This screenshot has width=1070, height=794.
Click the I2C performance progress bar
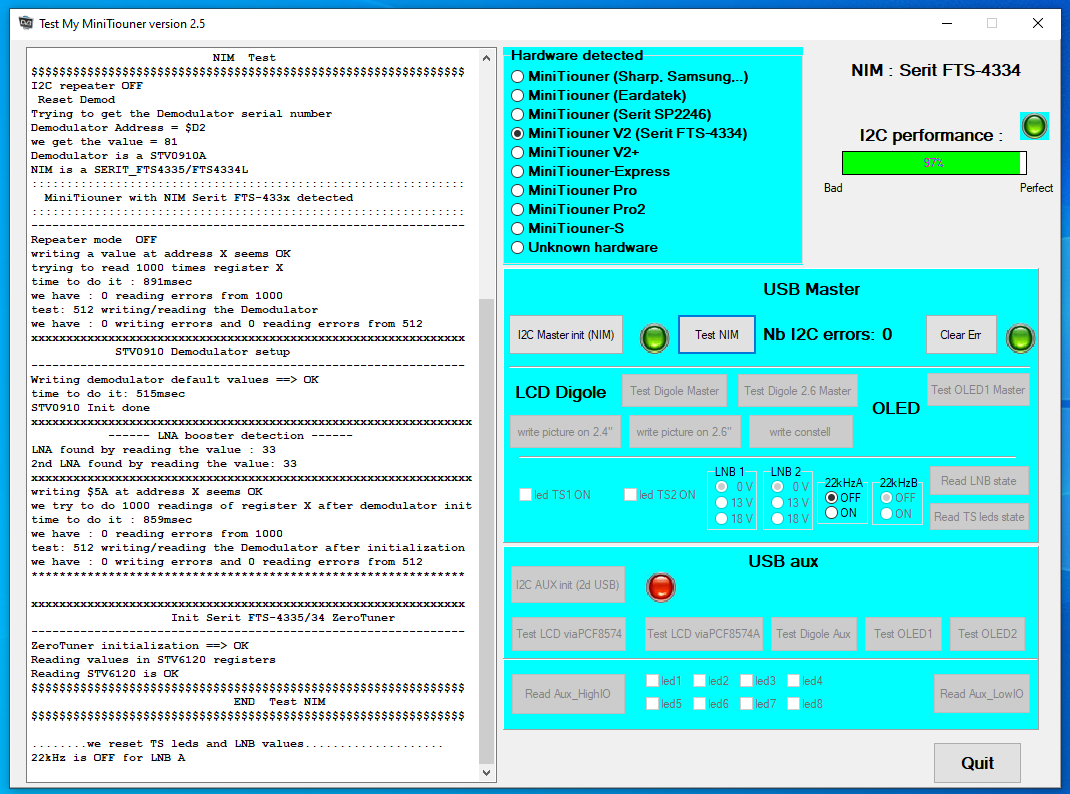(x=933, y=163)
